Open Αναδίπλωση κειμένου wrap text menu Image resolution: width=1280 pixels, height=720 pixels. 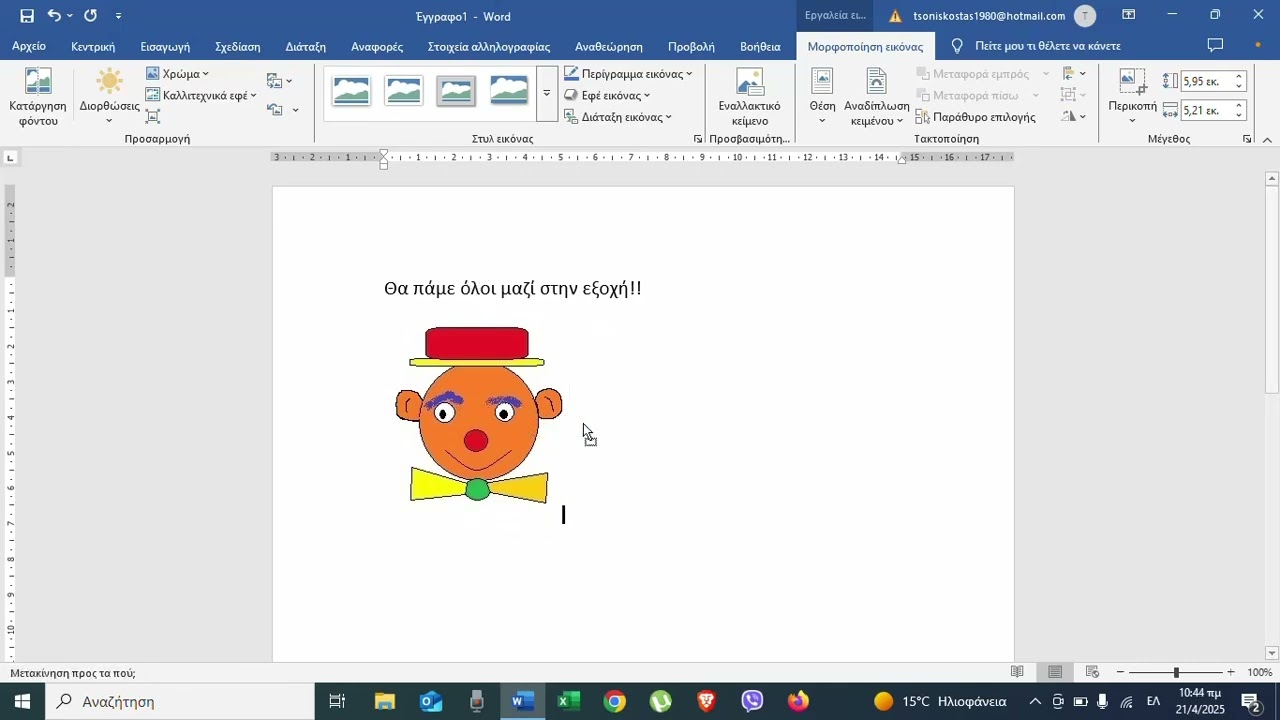click(877, 98)
